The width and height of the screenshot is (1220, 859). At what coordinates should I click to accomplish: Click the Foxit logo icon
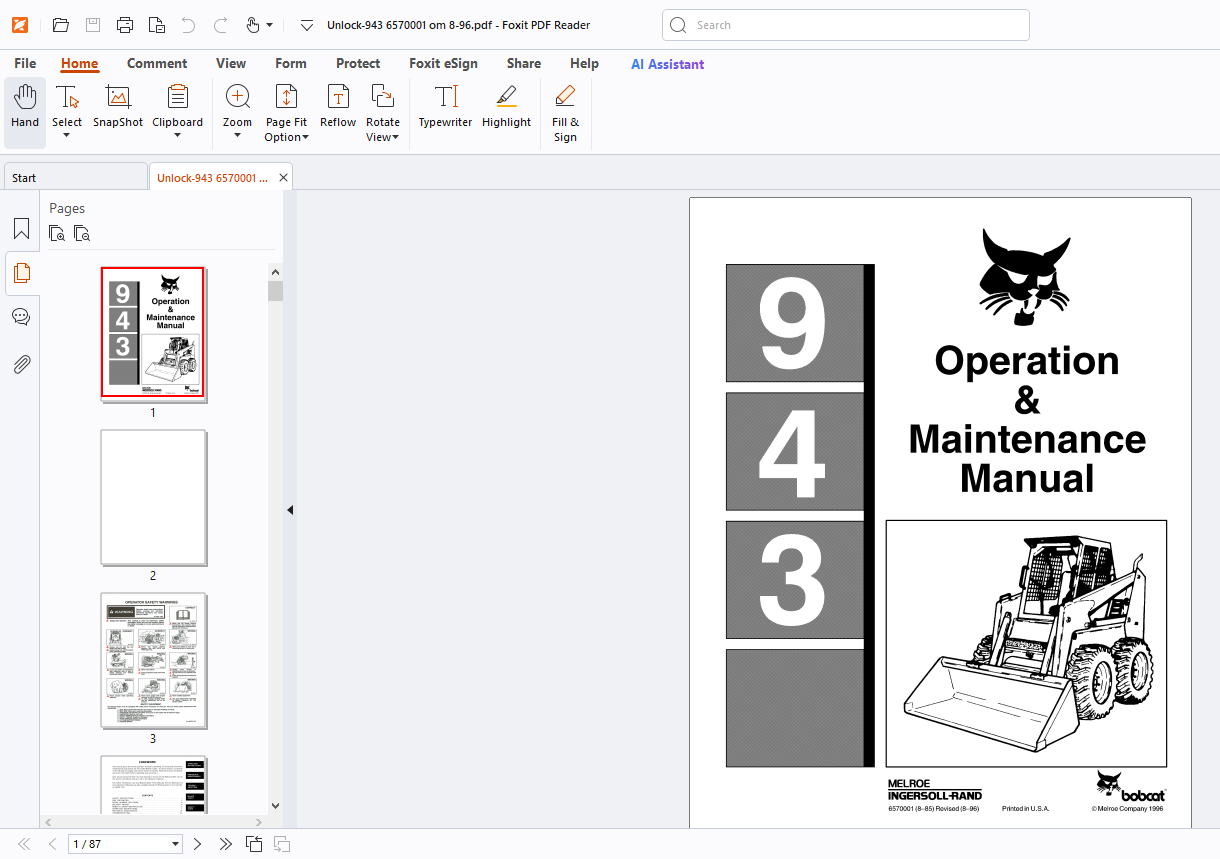(x=20, y=25)
